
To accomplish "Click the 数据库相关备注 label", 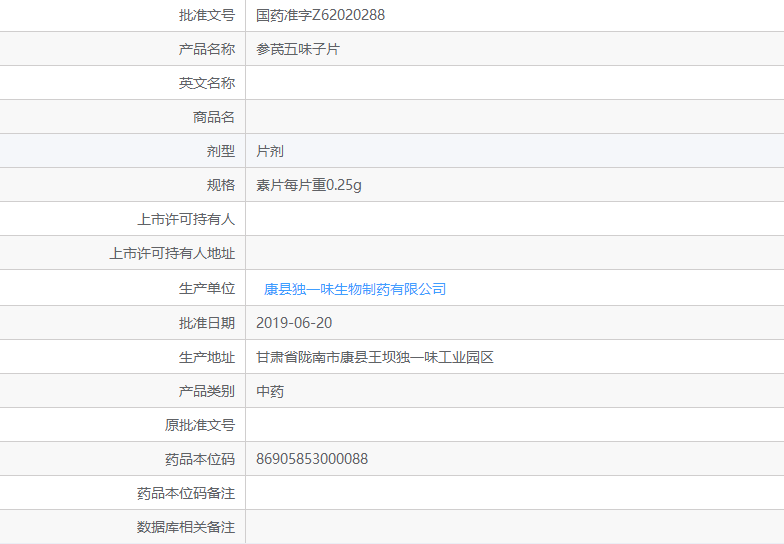I will [x=186, y=527].
